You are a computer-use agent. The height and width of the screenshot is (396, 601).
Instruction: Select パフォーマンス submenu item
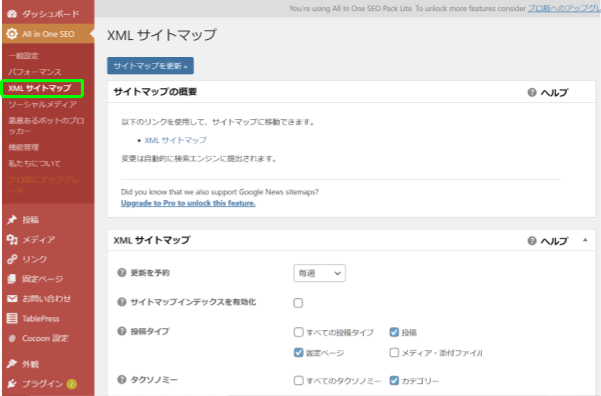pos(35,72)
